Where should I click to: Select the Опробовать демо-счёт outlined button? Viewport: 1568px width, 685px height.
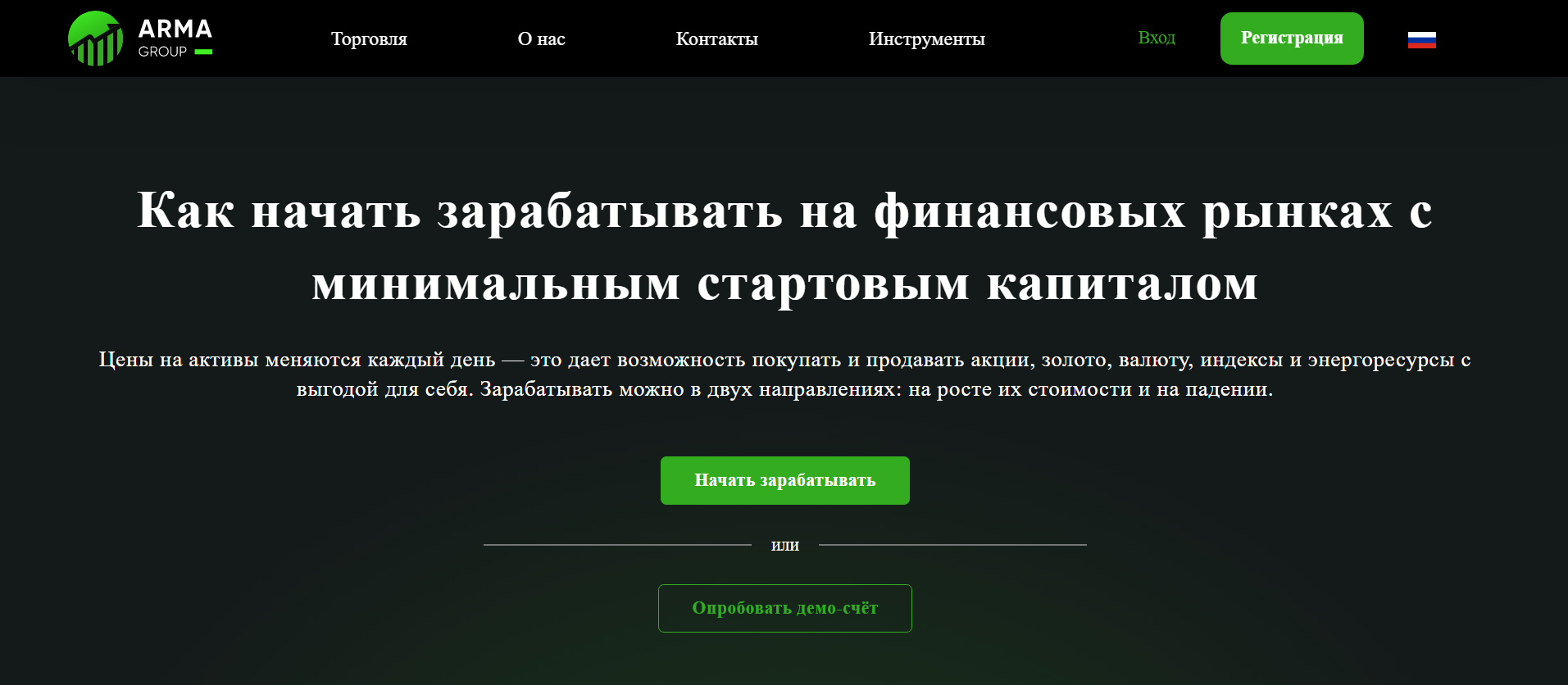pyautogui.click(x=784, y=608)
